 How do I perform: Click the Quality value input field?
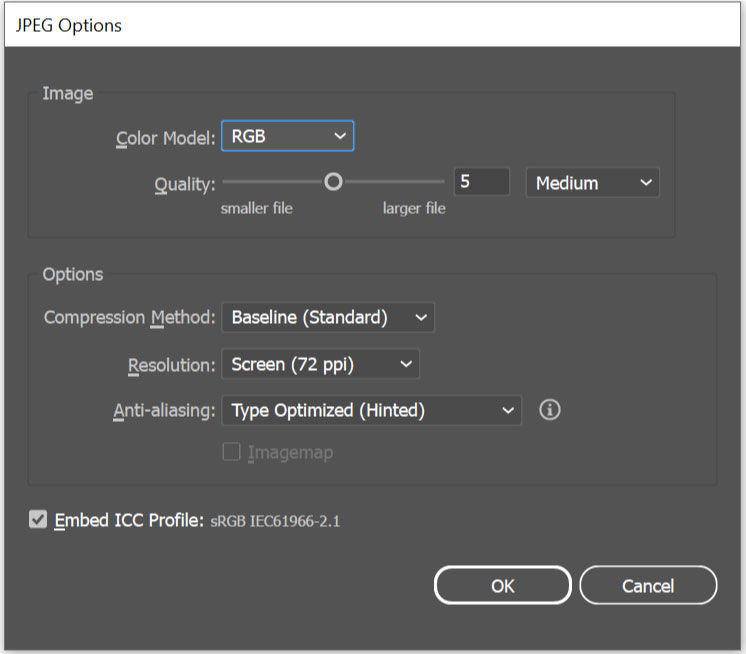click(484, 183)
